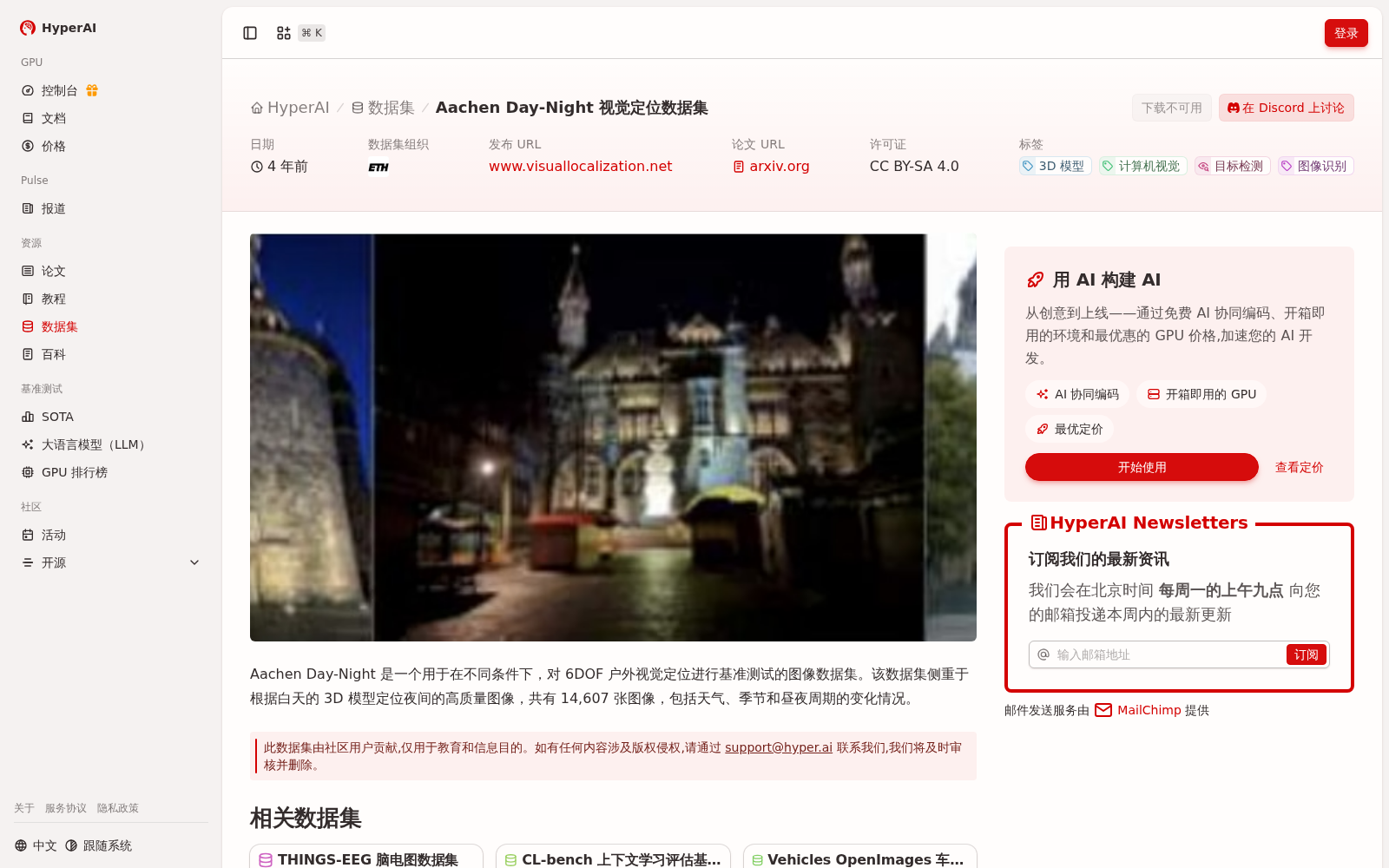Open the 查看定价 link

point(1299,467)
